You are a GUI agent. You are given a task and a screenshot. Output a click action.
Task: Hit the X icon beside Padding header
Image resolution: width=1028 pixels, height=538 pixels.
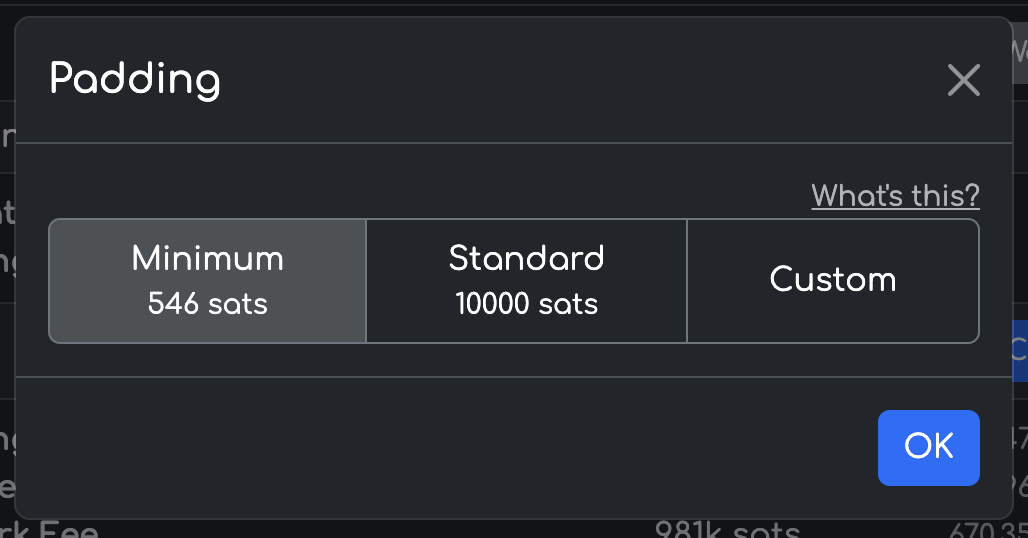(963, 80)
